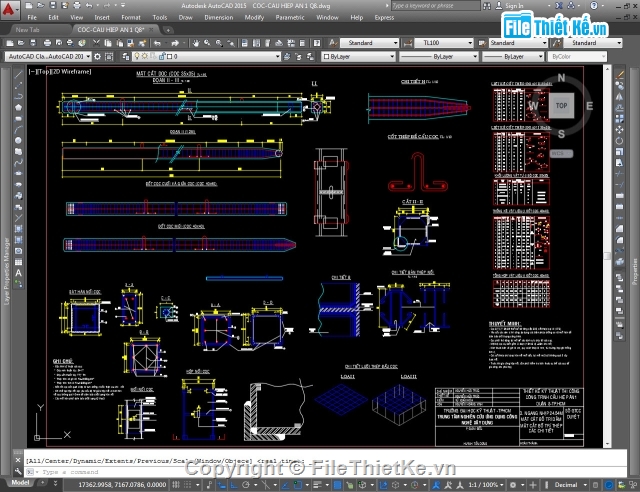Open the Decimal units dropdown in status bar
The image size is (640, 492).
click(570, 485)
